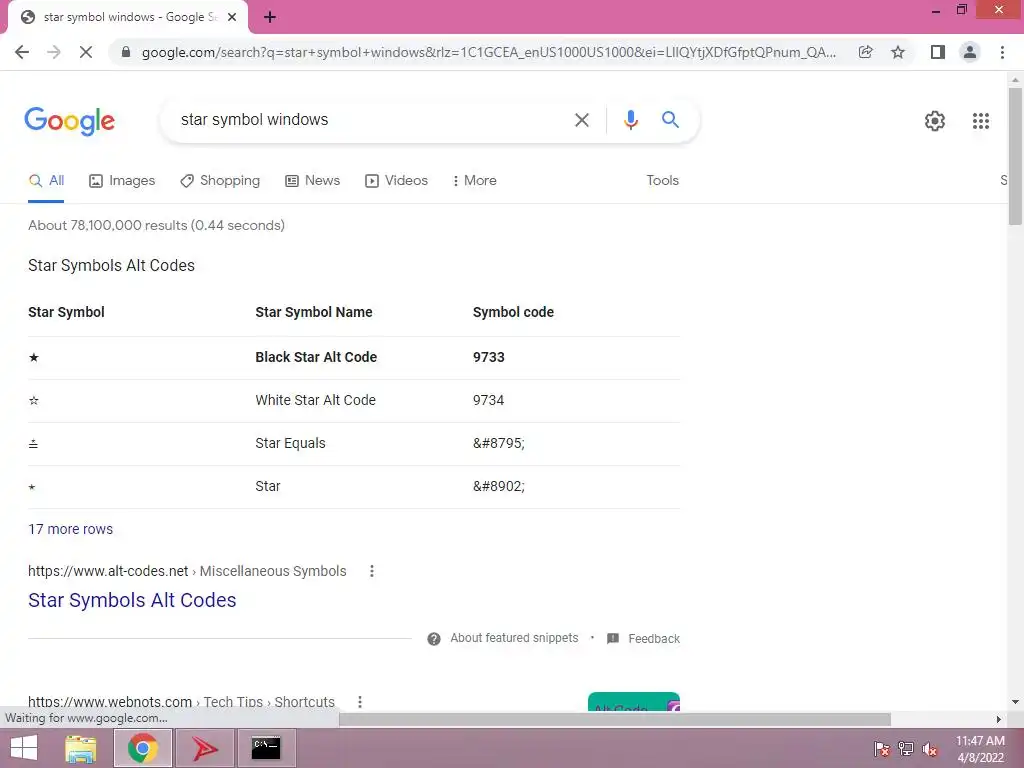Click the Star Symbol Name column header
This screenshot has height=768, width=1024.
click(x=313, y=313)
